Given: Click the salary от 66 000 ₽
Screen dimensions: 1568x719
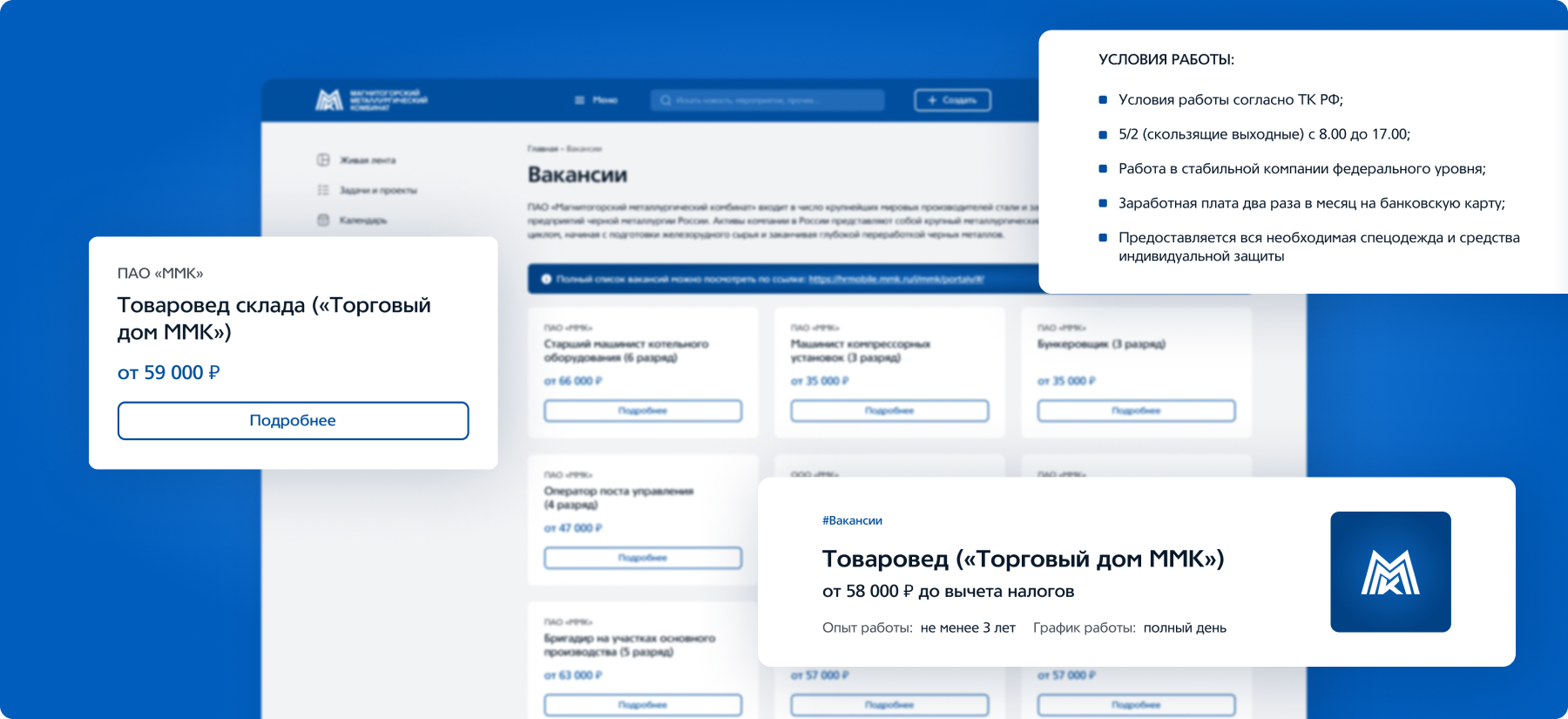Looking at the screenshot, I should coord(573,381).
